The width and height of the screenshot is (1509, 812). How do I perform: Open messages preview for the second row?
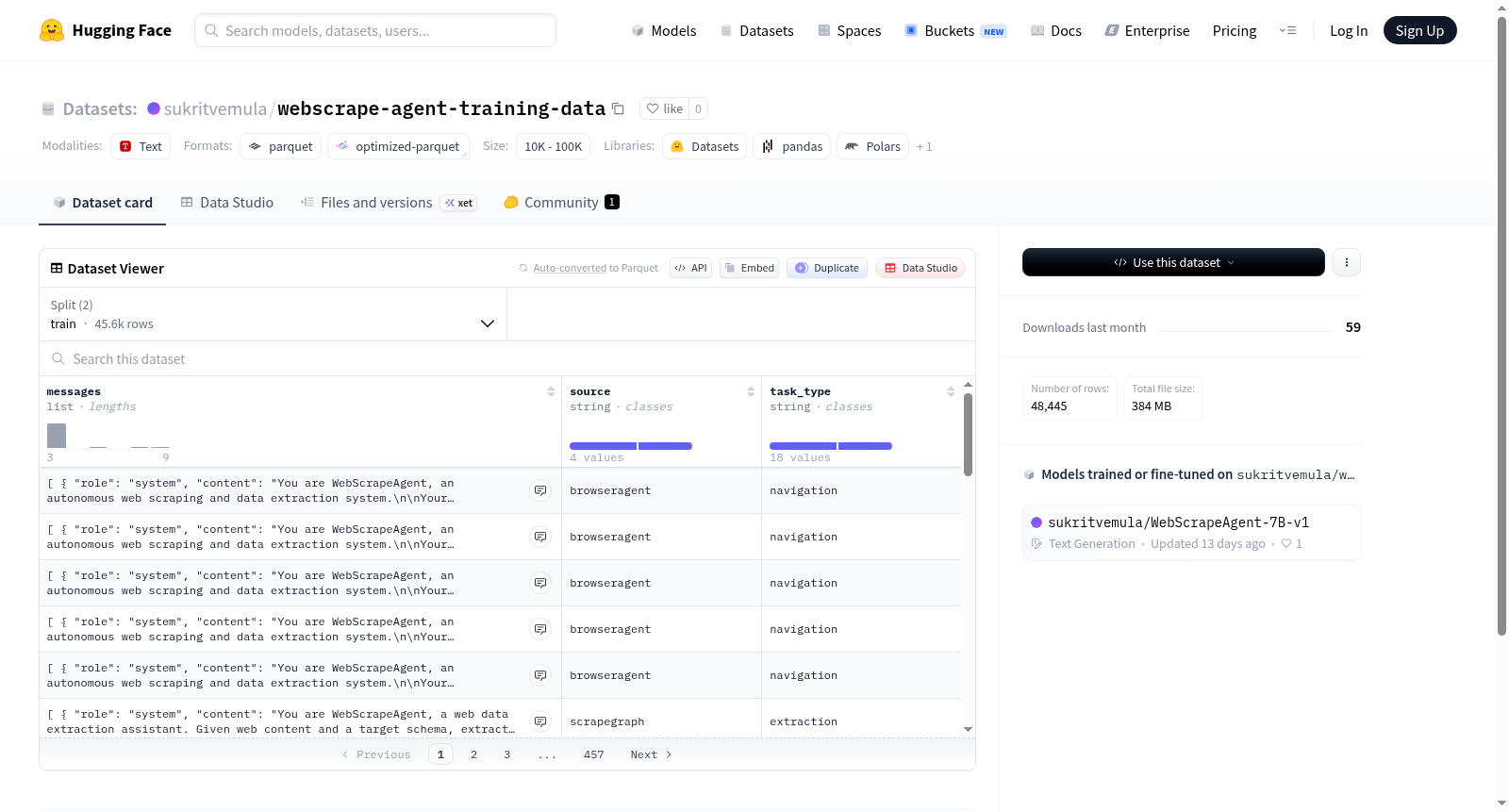pos(540,537)
